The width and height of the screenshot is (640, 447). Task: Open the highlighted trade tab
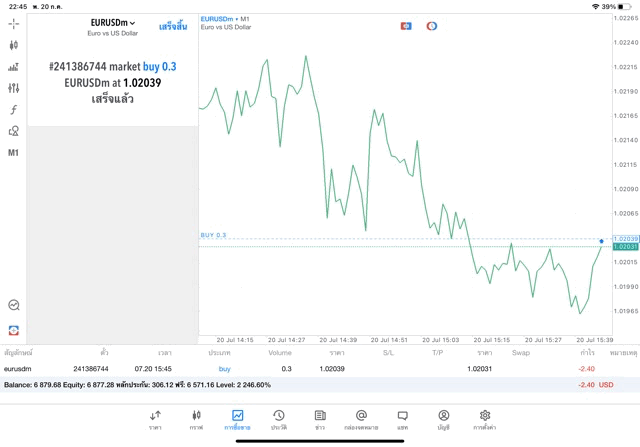click(237, 420)
